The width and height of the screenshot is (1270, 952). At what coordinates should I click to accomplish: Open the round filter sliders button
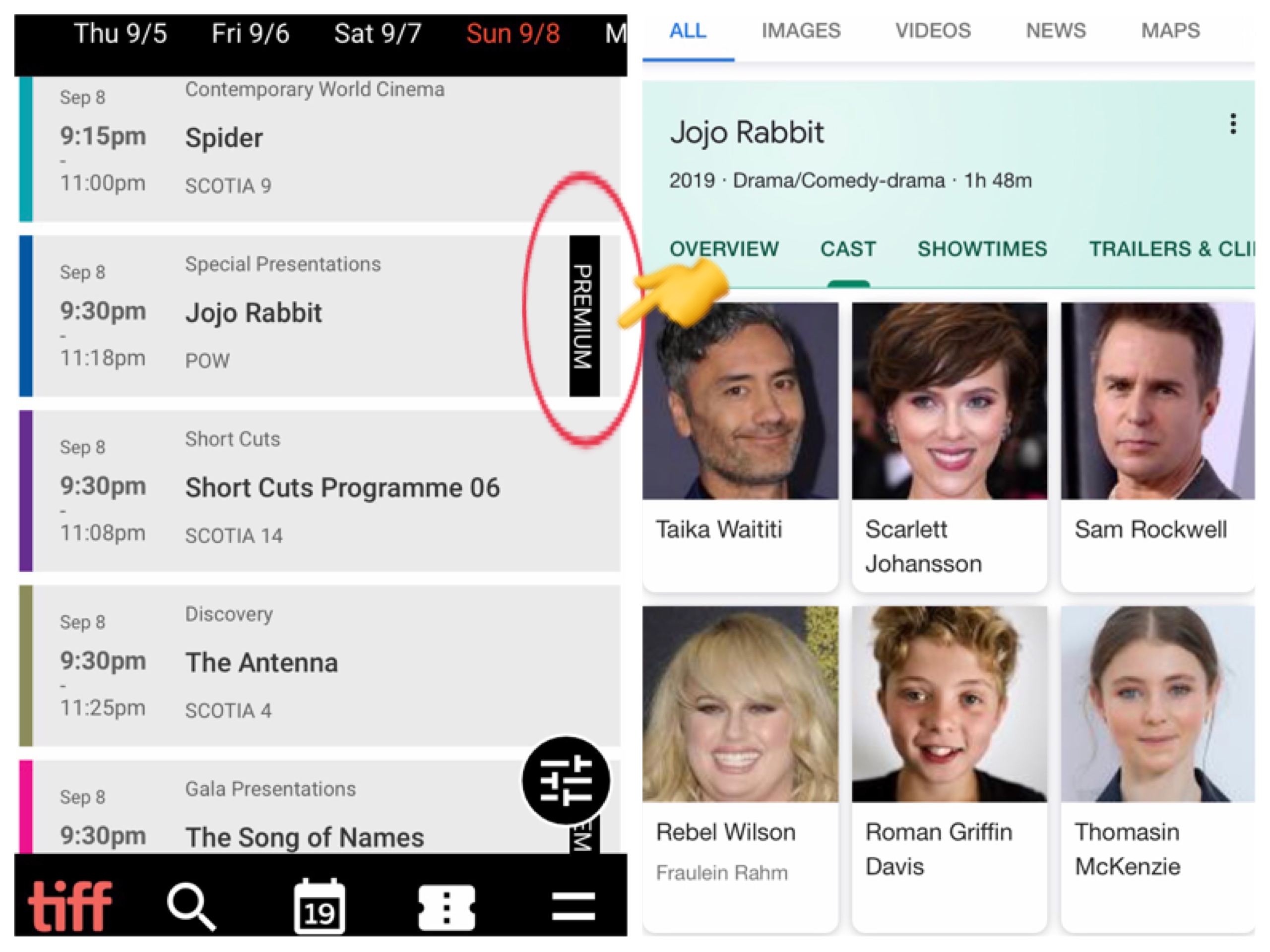click(566, 780)
